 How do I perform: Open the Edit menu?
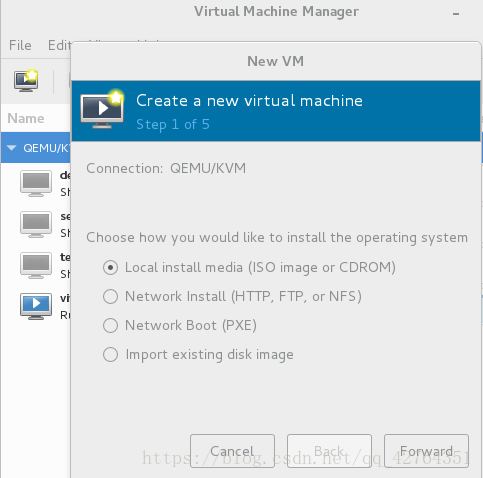pos(59,45)
